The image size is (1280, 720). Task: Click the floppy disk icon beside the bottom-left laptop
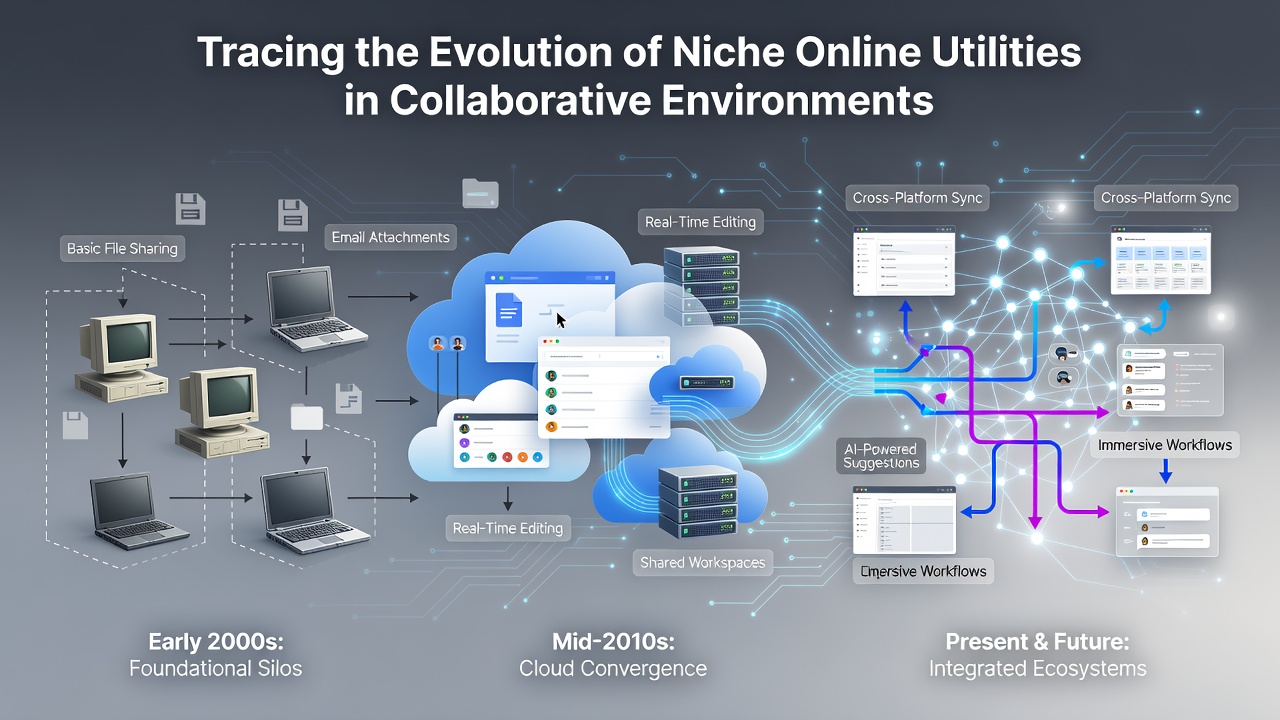point(76,425)
